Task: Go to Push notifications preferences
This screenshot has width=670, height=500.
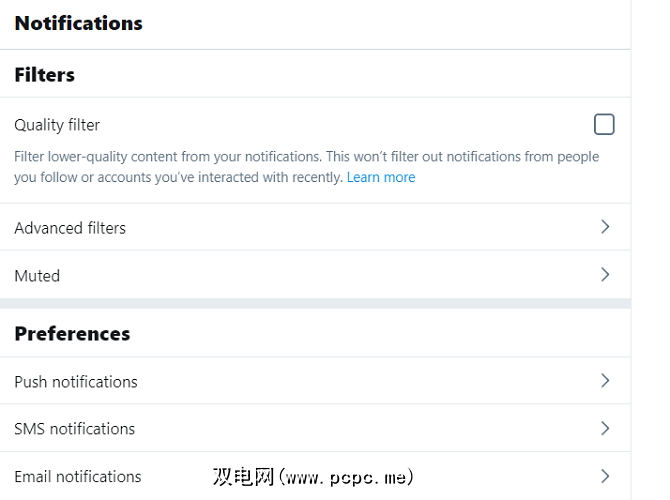Action: 76,381
